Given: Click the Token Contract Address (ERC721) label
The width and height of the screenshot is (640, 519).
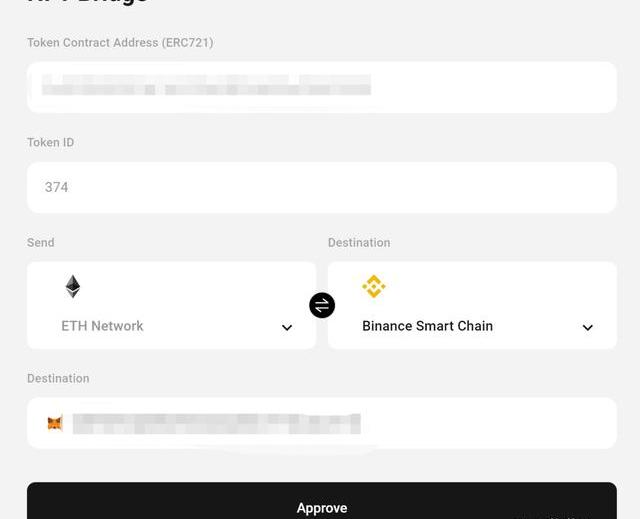Looking at the screenshot, I should click(x=120, y=43).
